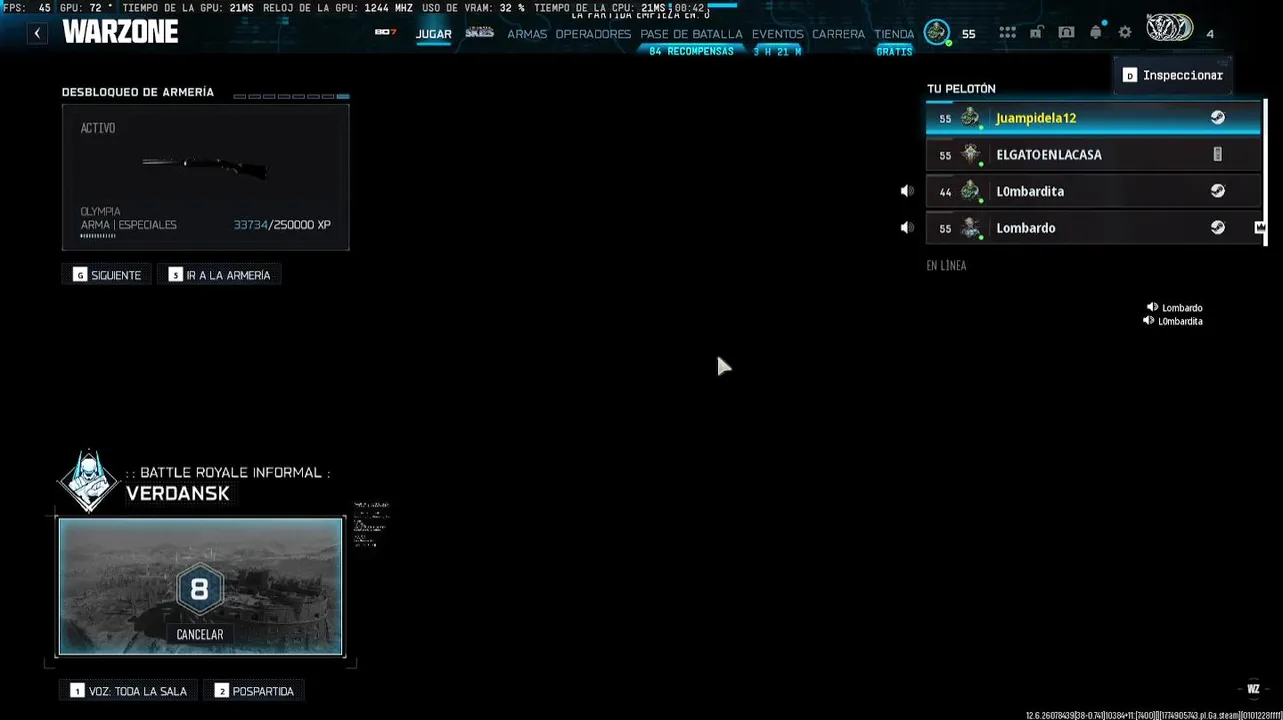The height and width of the screenshot is (720, 1283).
Task: Click the party emblems cluster icon
Action: click(x=1169, y=29)
